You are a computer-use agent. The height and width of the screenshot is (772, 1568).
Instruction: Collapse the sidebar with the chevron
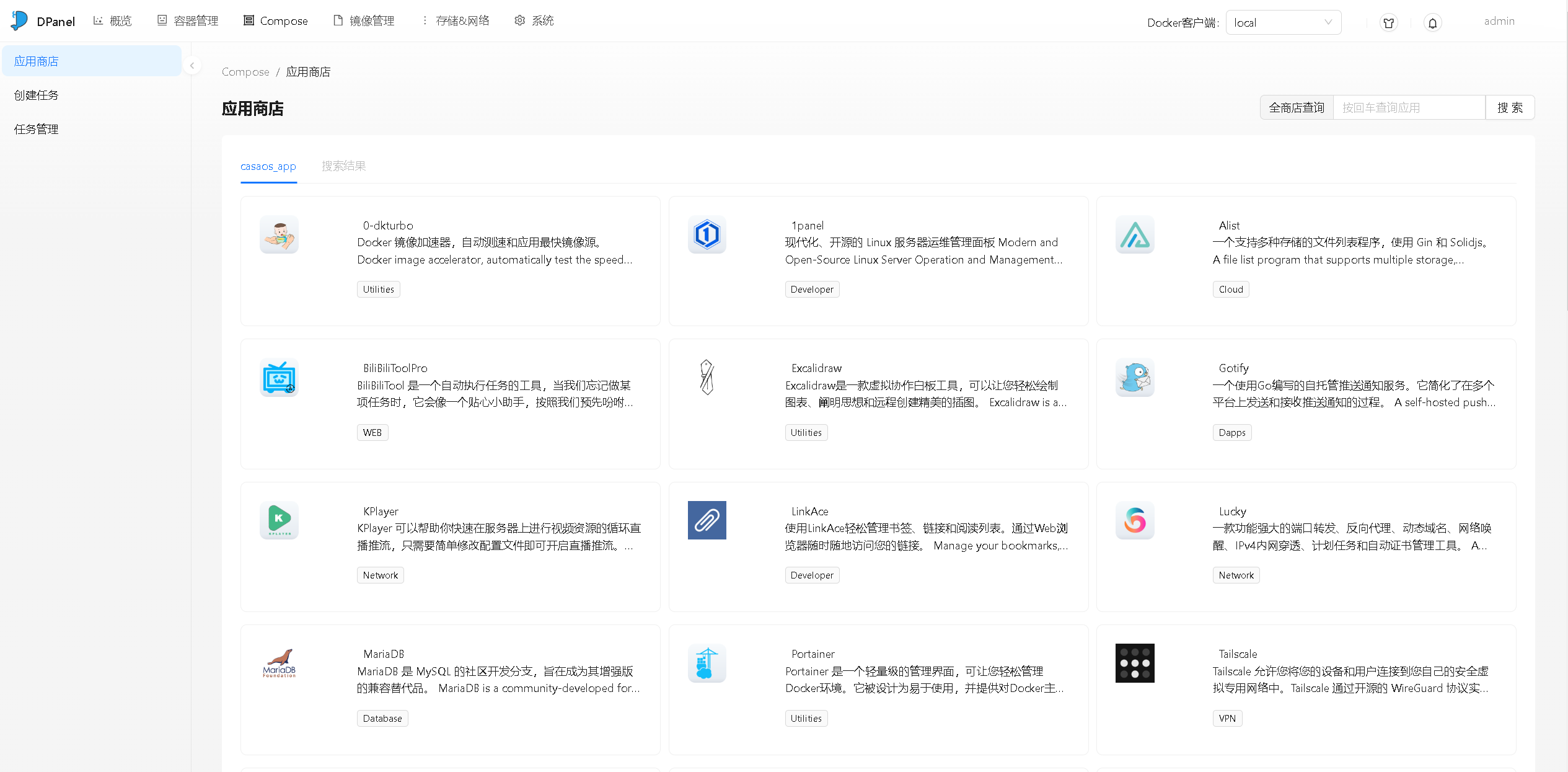point(192,66)
